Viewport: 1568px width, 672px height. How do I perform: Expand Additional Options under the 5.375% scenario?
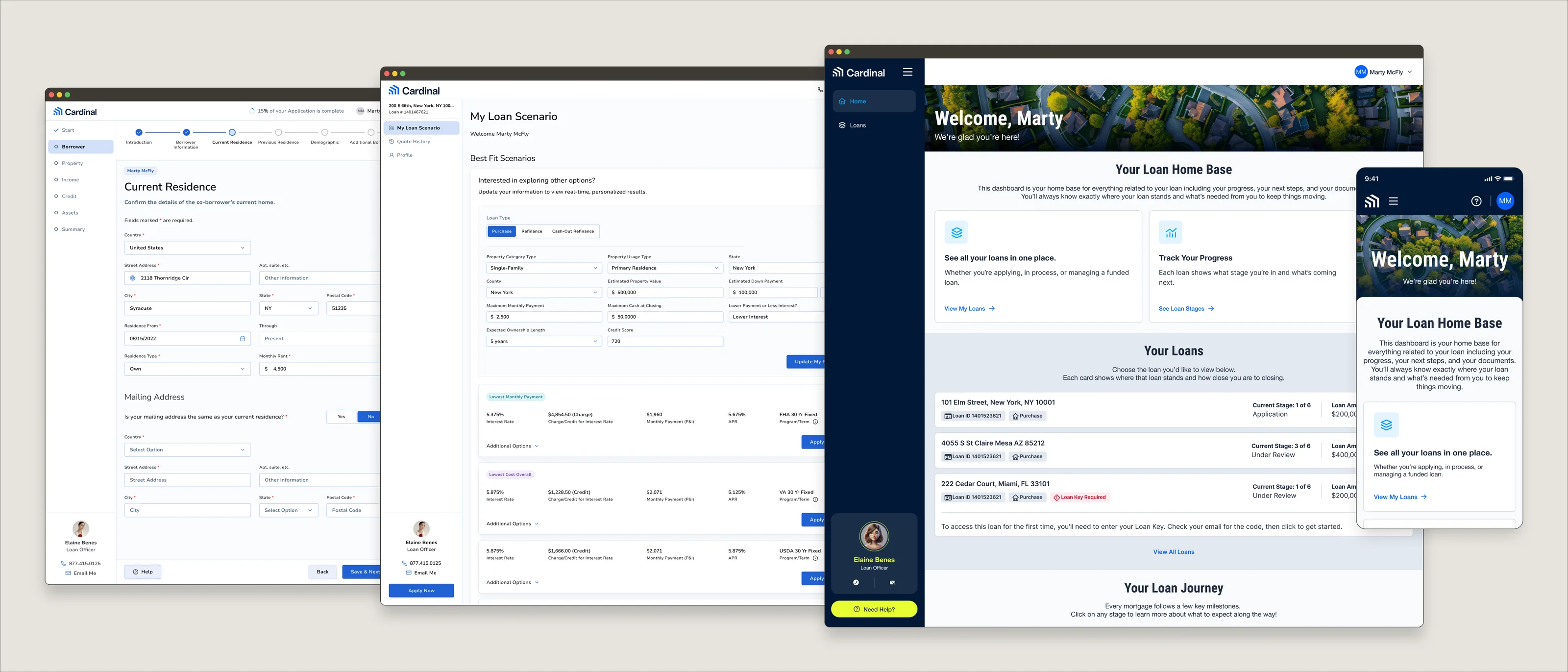tap(513, 446)
